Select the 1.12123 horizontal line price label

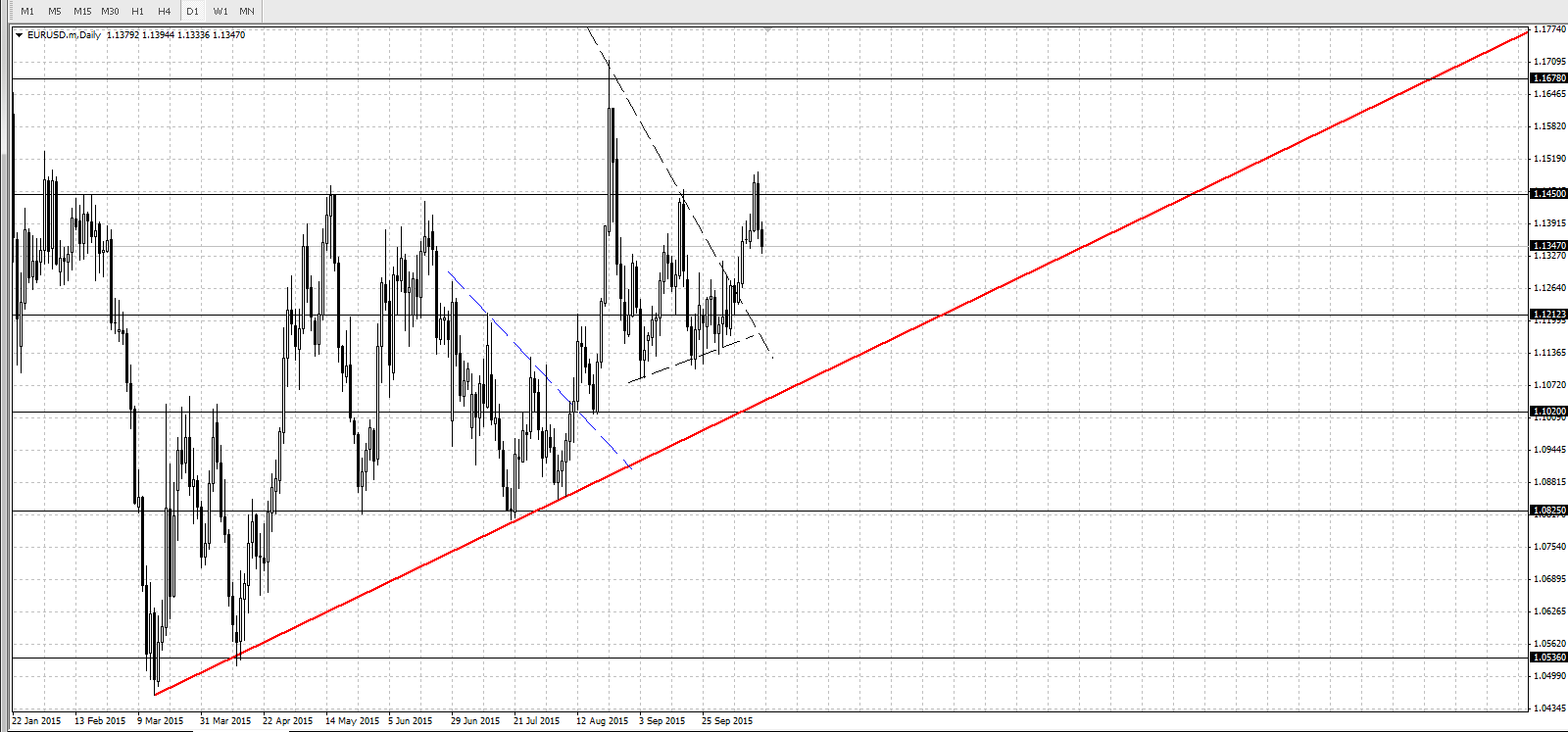(1549, 315)
